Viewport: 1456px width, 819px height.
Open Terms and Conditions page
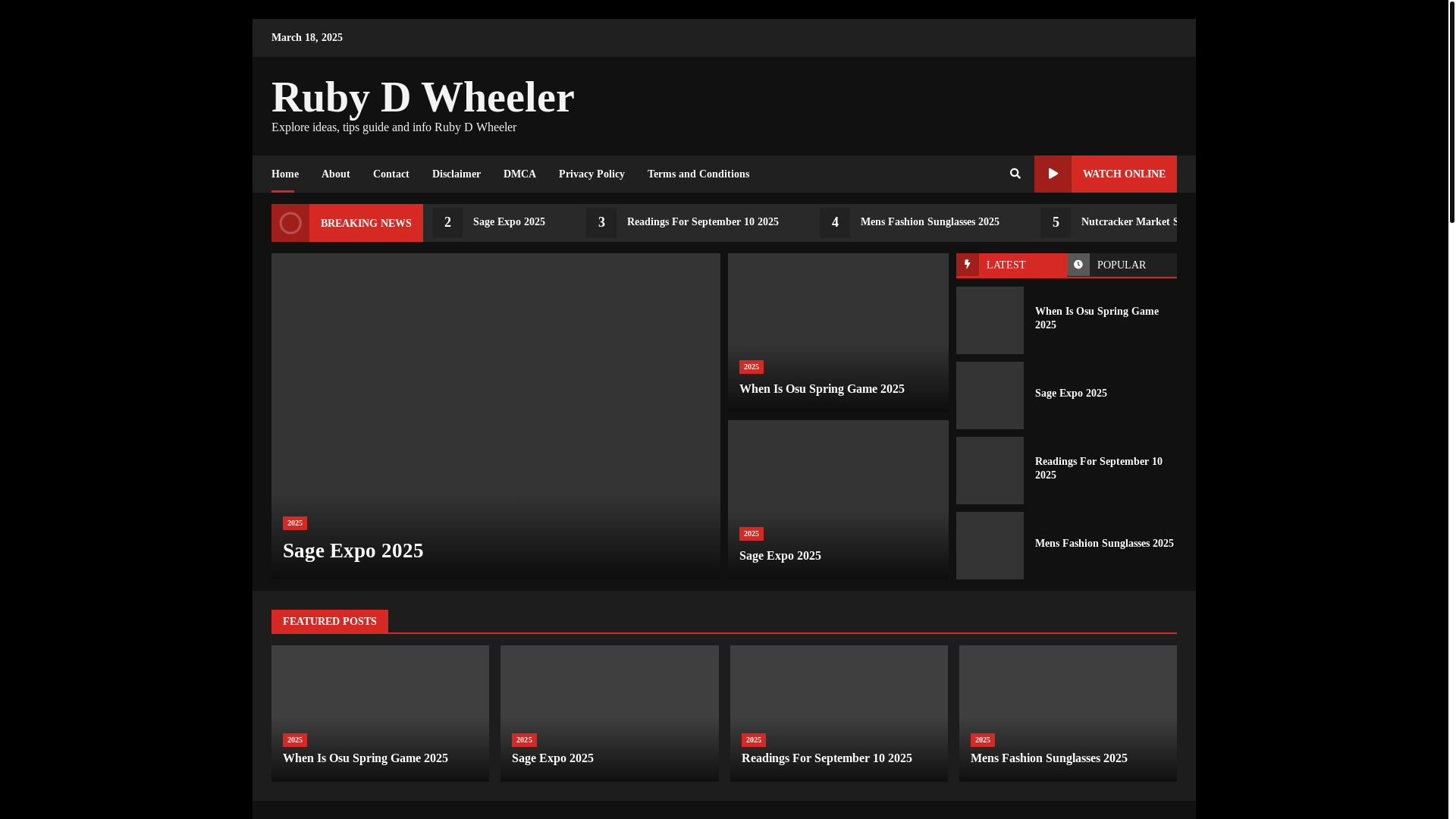698,174
